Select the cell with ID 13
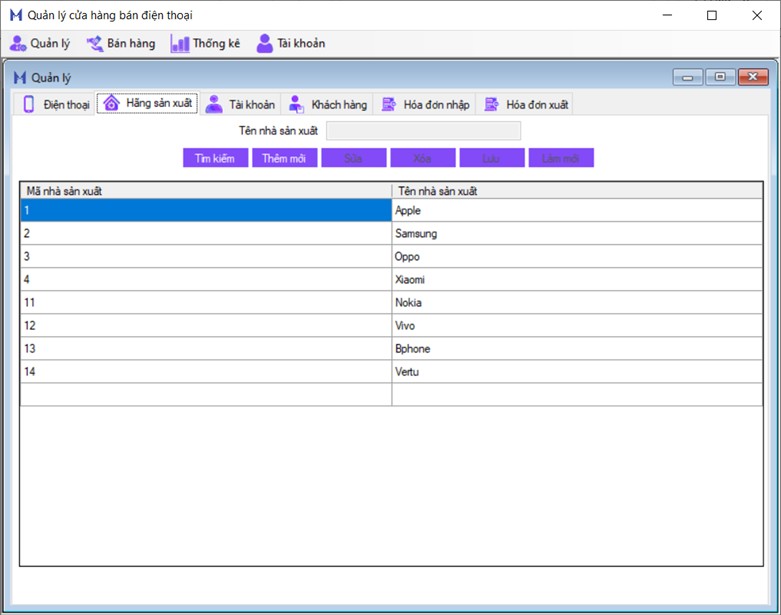Screen dimensions: 781x615 206,349
